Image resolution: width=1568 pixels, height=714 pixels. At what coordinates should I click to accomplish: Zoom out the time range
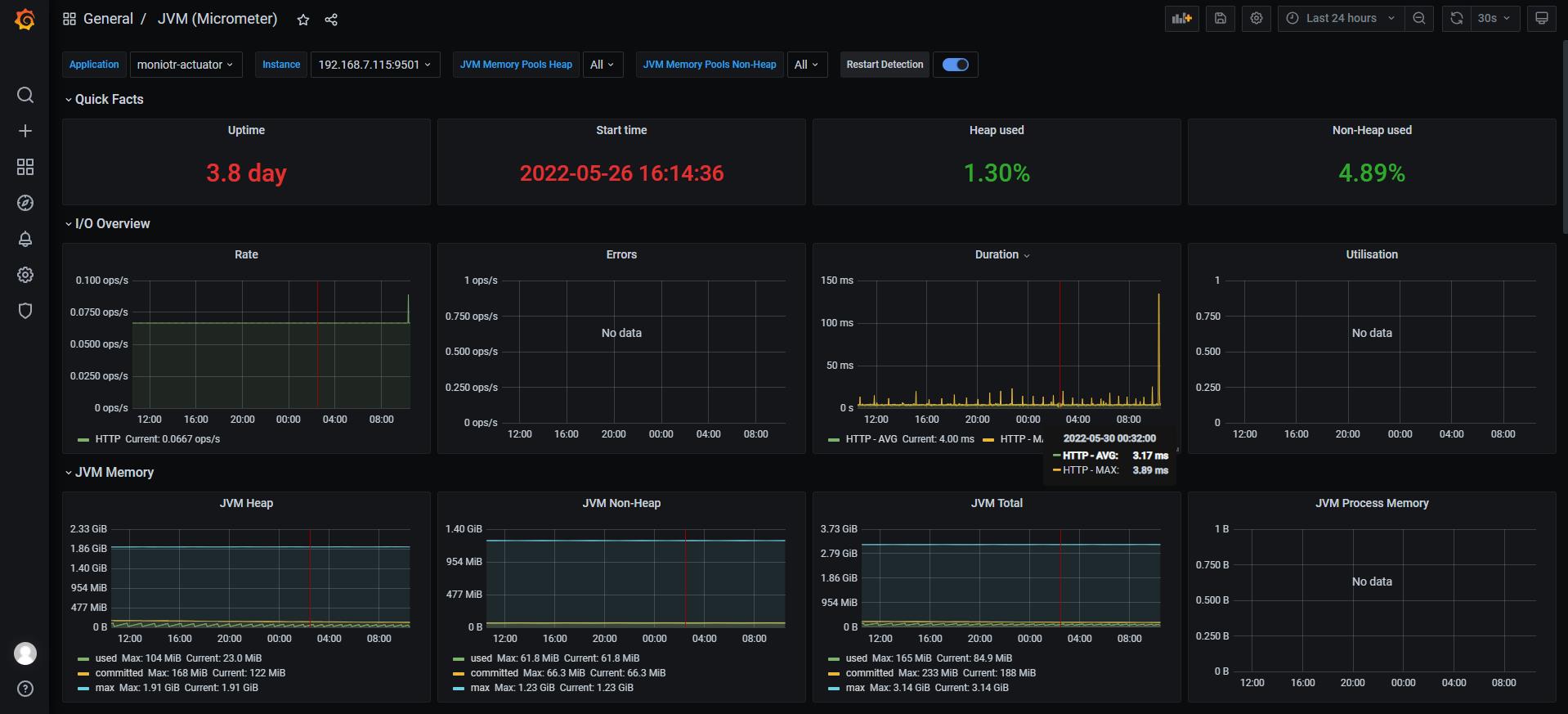[x=1419, y=18]
